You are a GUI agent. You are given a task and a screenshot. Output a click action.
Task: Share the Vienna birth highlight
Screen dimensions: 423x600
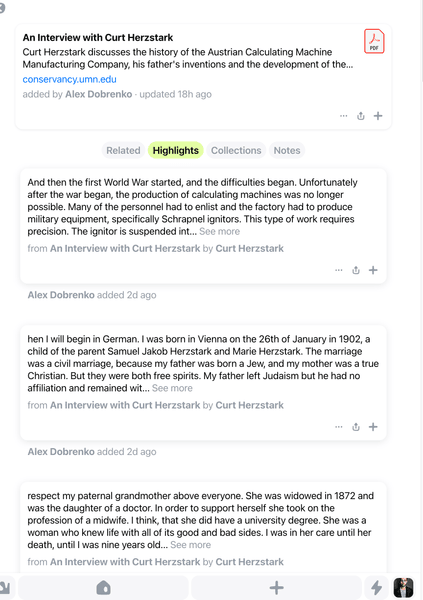pyautogui.click(x=356, y=427)
